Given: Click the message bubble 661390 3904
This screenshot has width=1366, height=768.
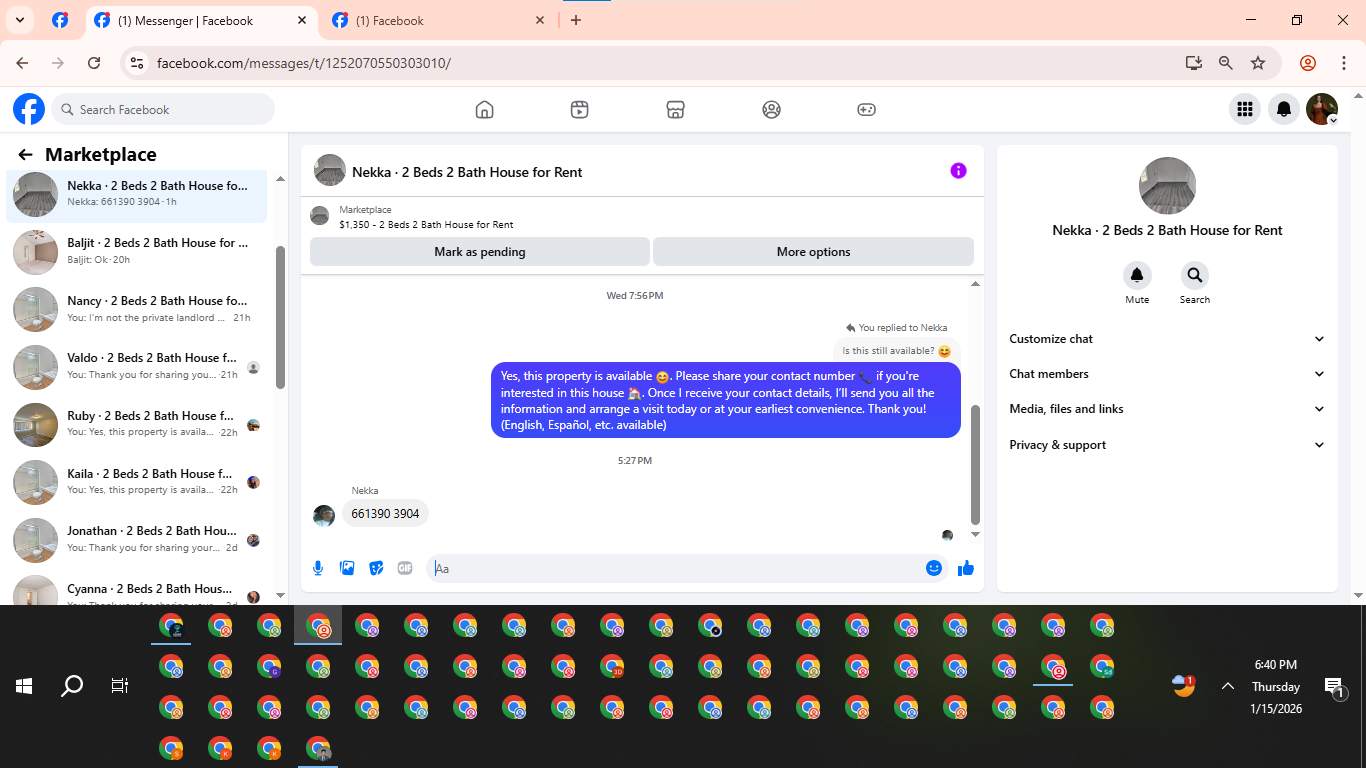Looking at the screenshot, I should pos(385,514).
